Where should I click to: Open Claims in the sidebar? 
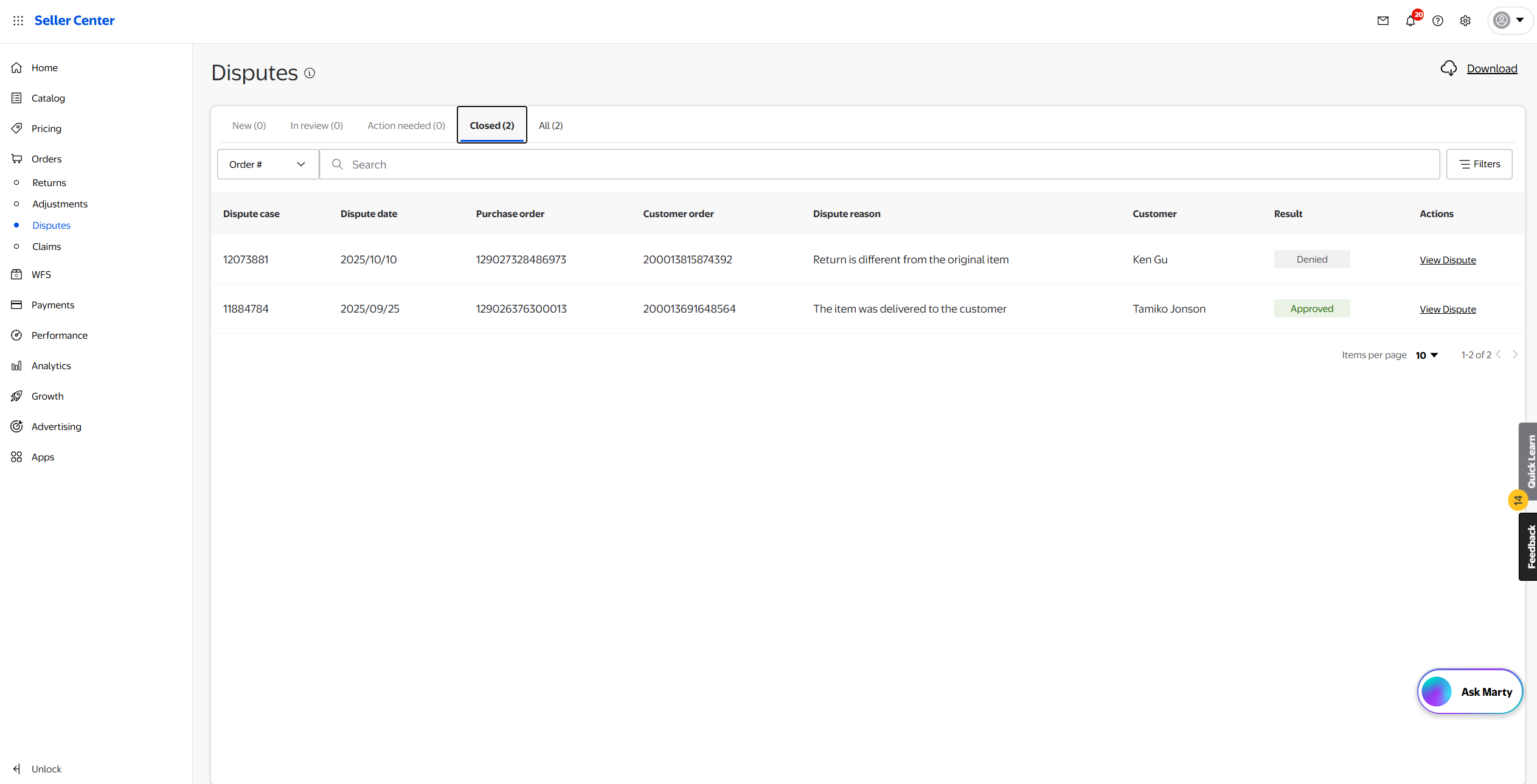pos(47,246)
